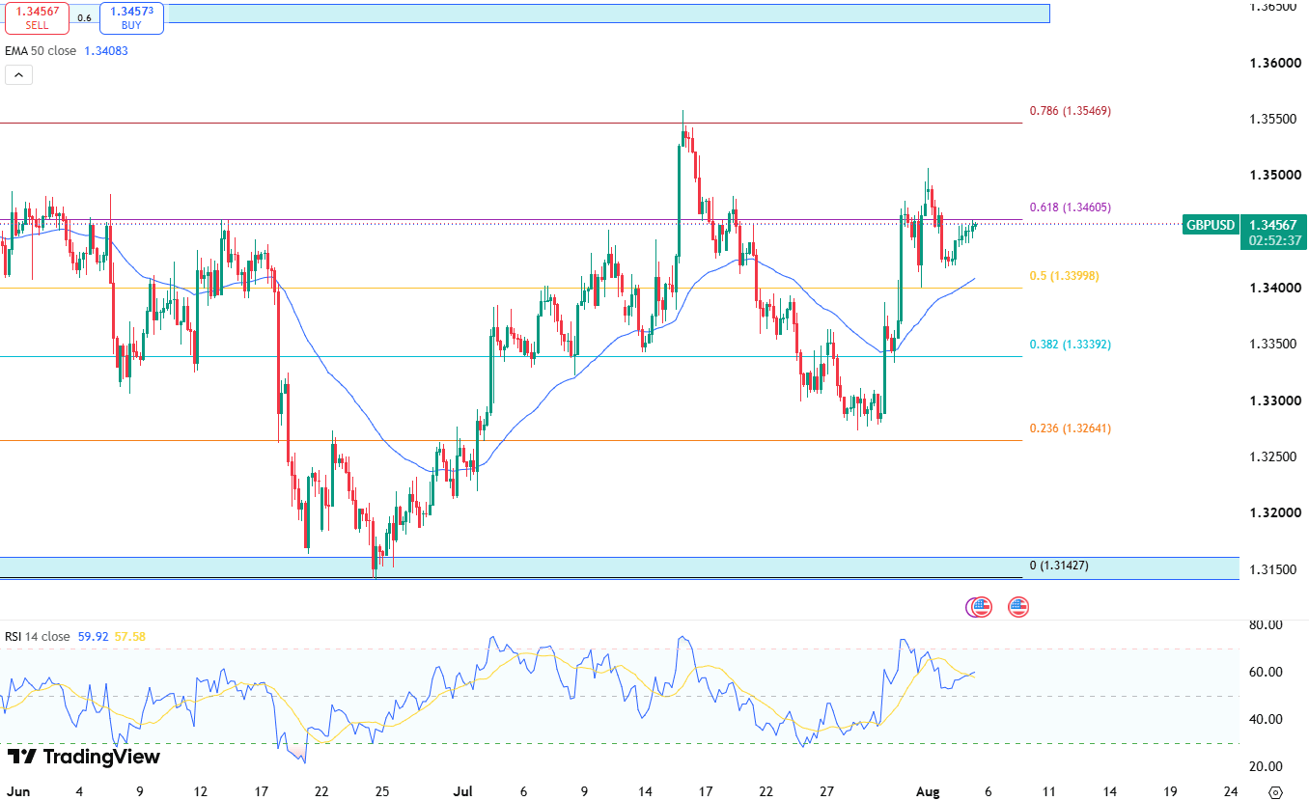Image resolution: width=1309 pixels, height=801 pixels.
Task: Select the RSI 14 close indicator legend
Action: (x=37, y=636)
